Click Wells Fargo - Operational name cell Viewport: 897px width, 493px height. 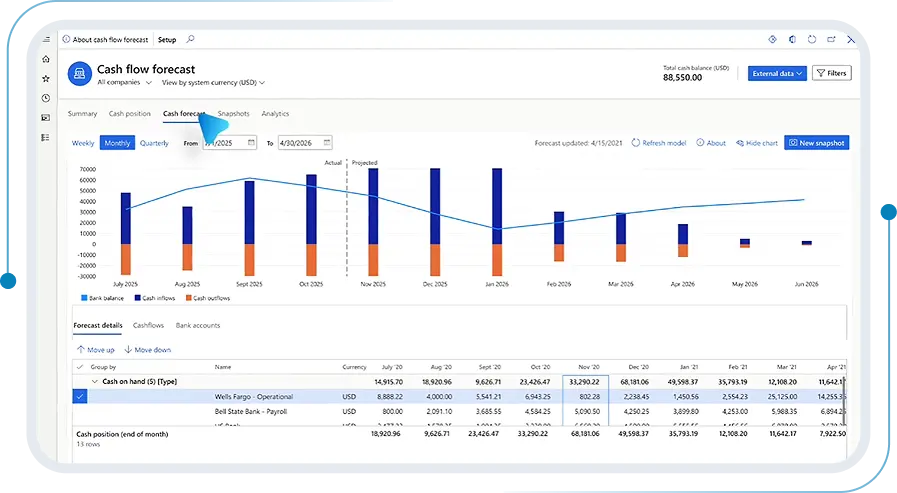coord(253,396)
